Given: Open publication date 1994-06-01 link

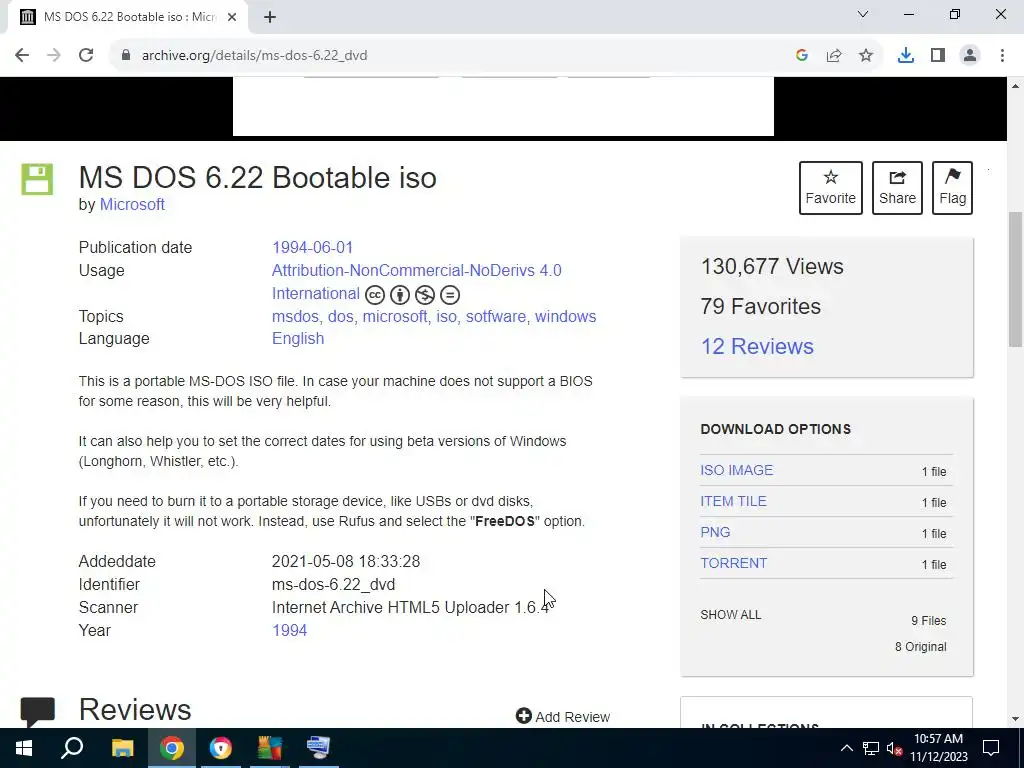Looking at the screenshot, I should click(x=312, y=248).
